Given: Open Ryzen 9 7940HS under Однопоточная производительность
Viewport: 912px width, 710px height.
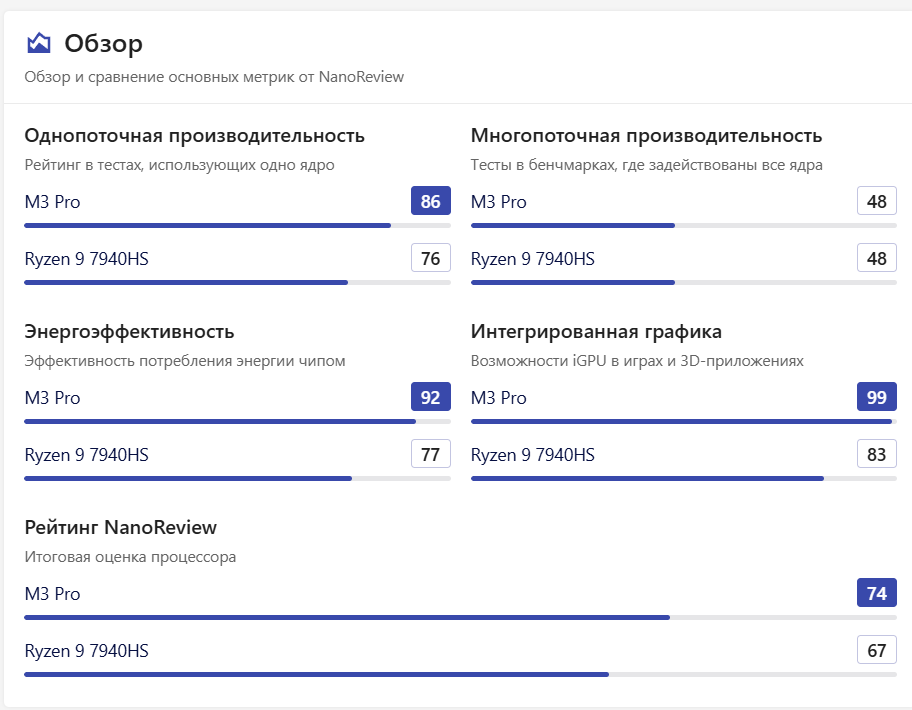Looking at the screenshot, I should point(87,259).
